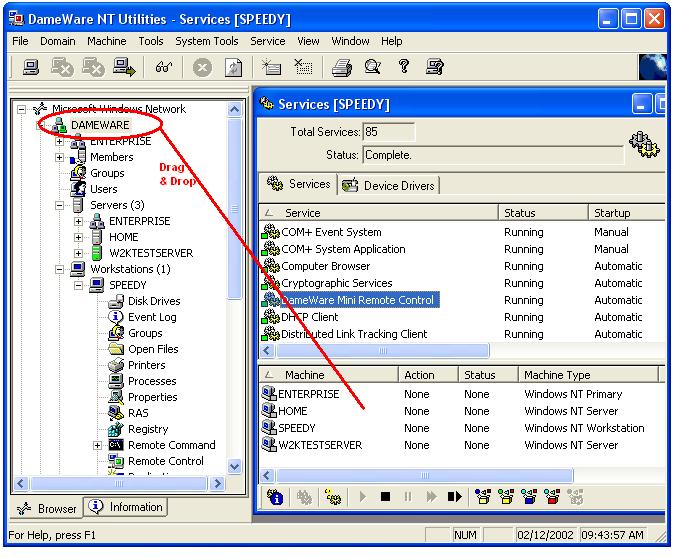Sort by the Startup column header
The image size is (680, 558).
626,213
